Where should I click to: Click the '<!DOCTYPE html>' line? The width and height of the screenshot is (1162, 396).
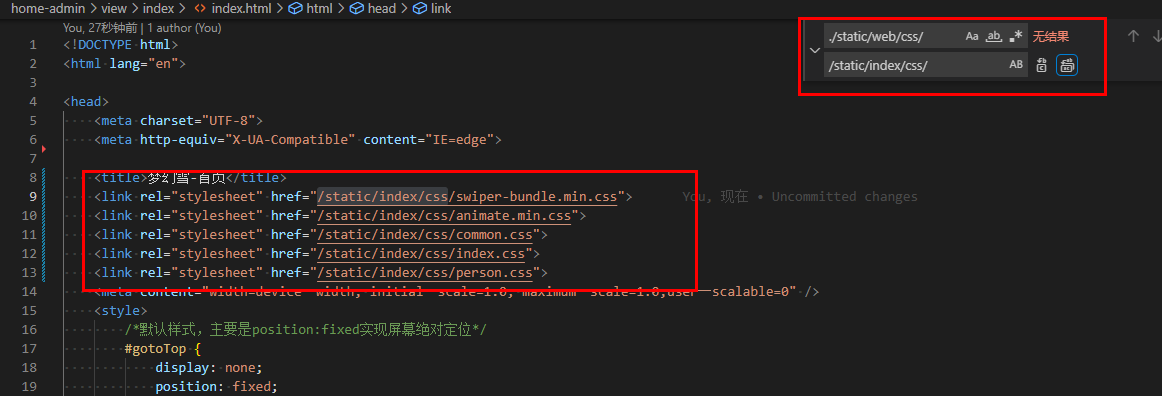pyautogui.click(x=121, y=44)
